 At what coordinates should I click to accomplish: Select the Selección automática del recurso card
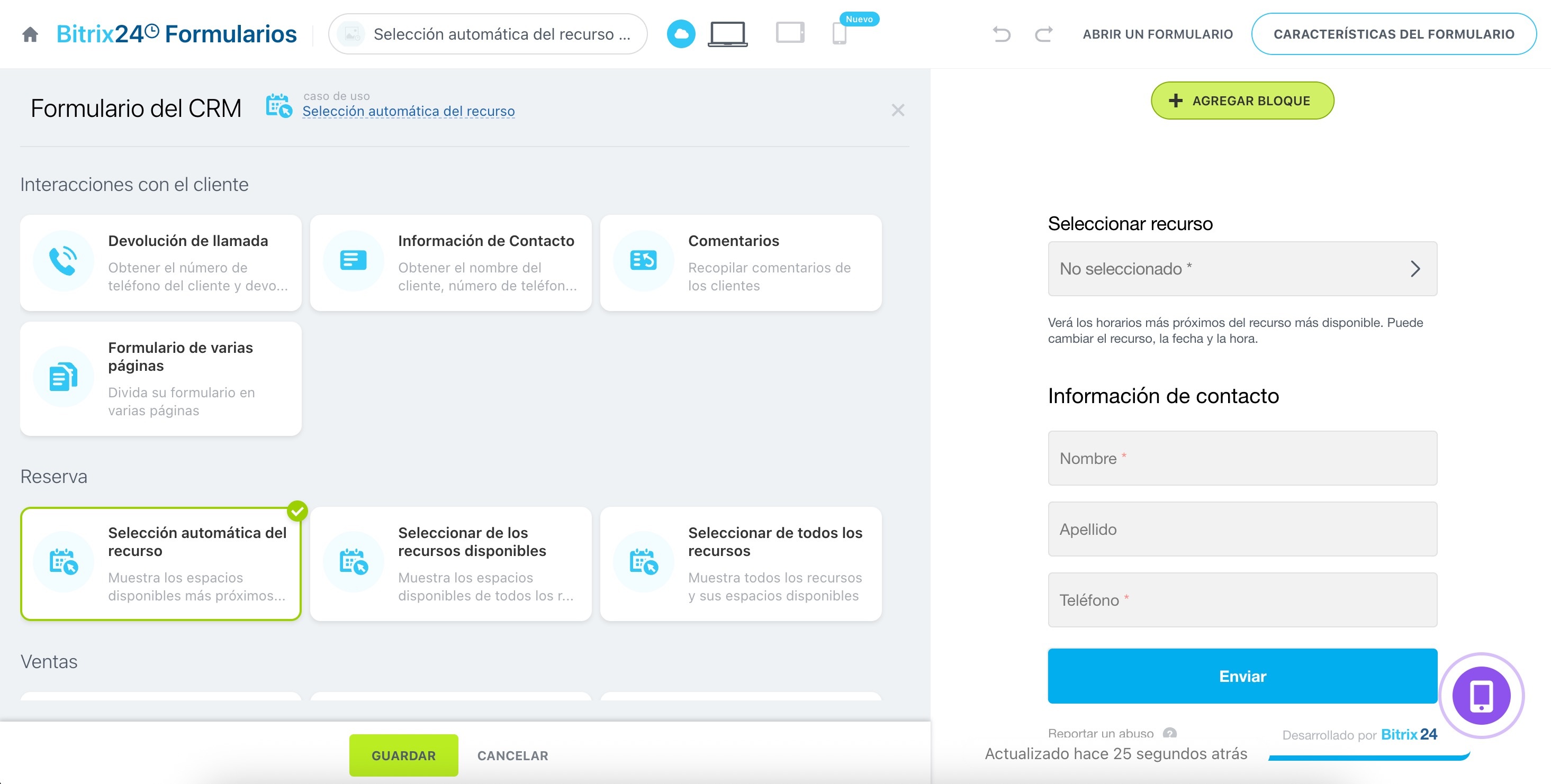tap(161, 564)
